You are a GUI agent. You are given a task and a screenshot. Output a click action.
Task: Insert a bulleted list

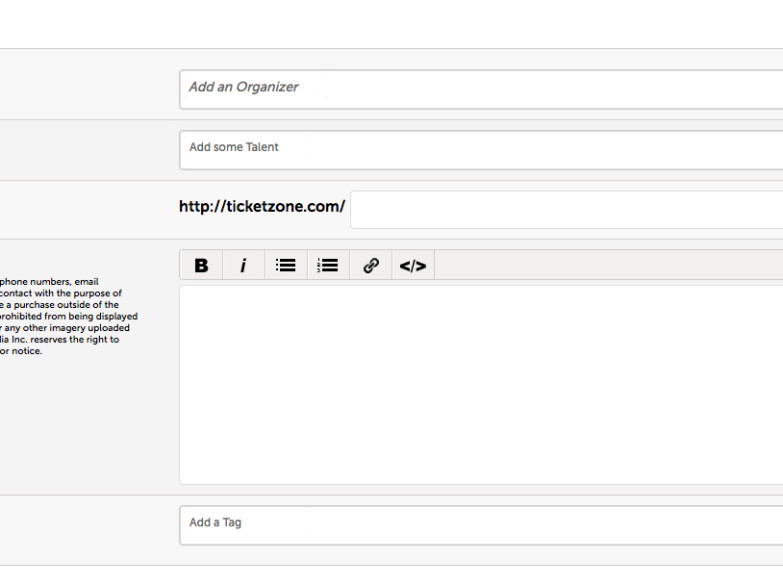point(286,265)
